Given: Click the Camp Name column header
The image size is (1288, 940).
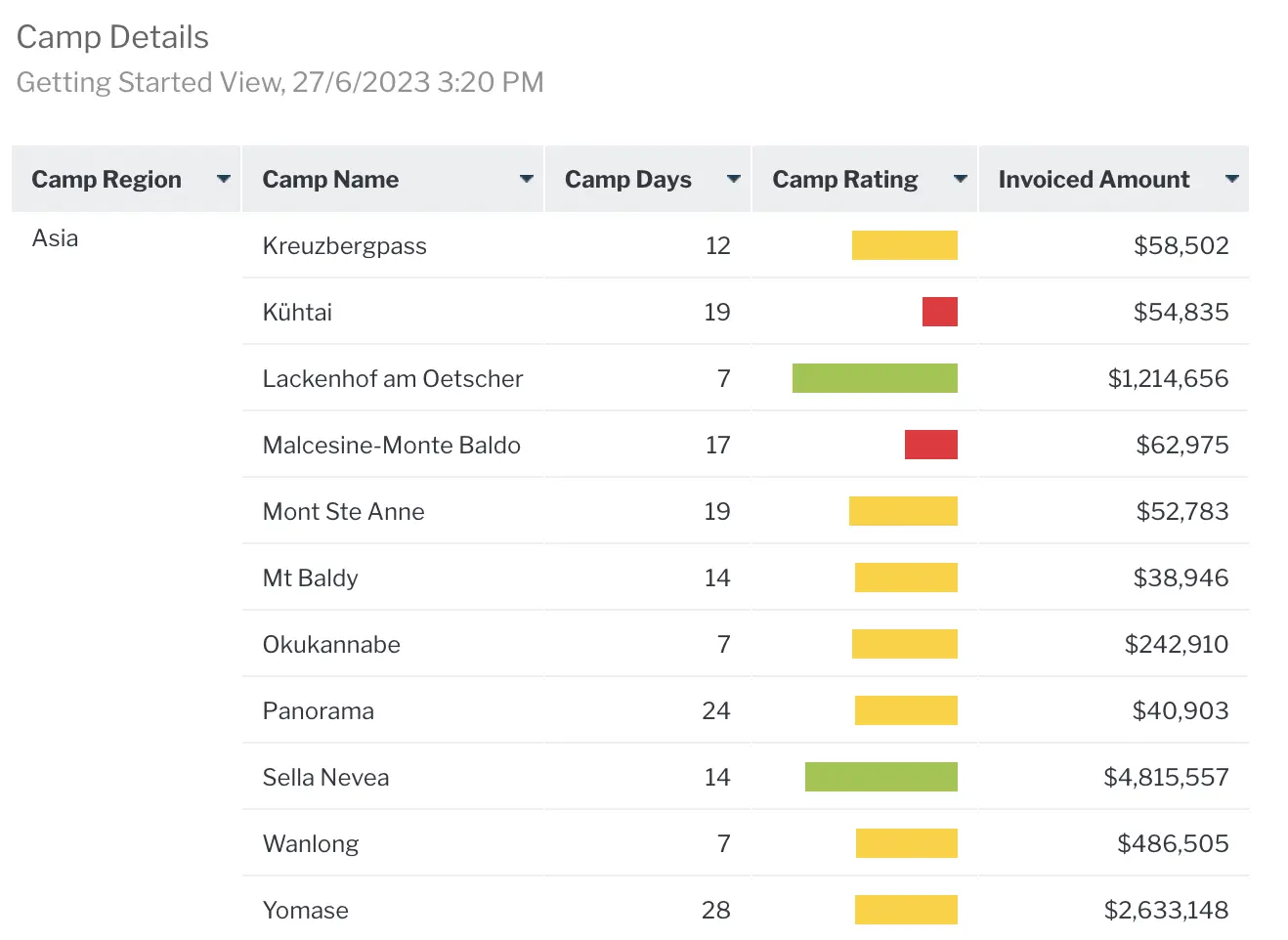Looking at the screenshot, I should [x=330, y=180].
